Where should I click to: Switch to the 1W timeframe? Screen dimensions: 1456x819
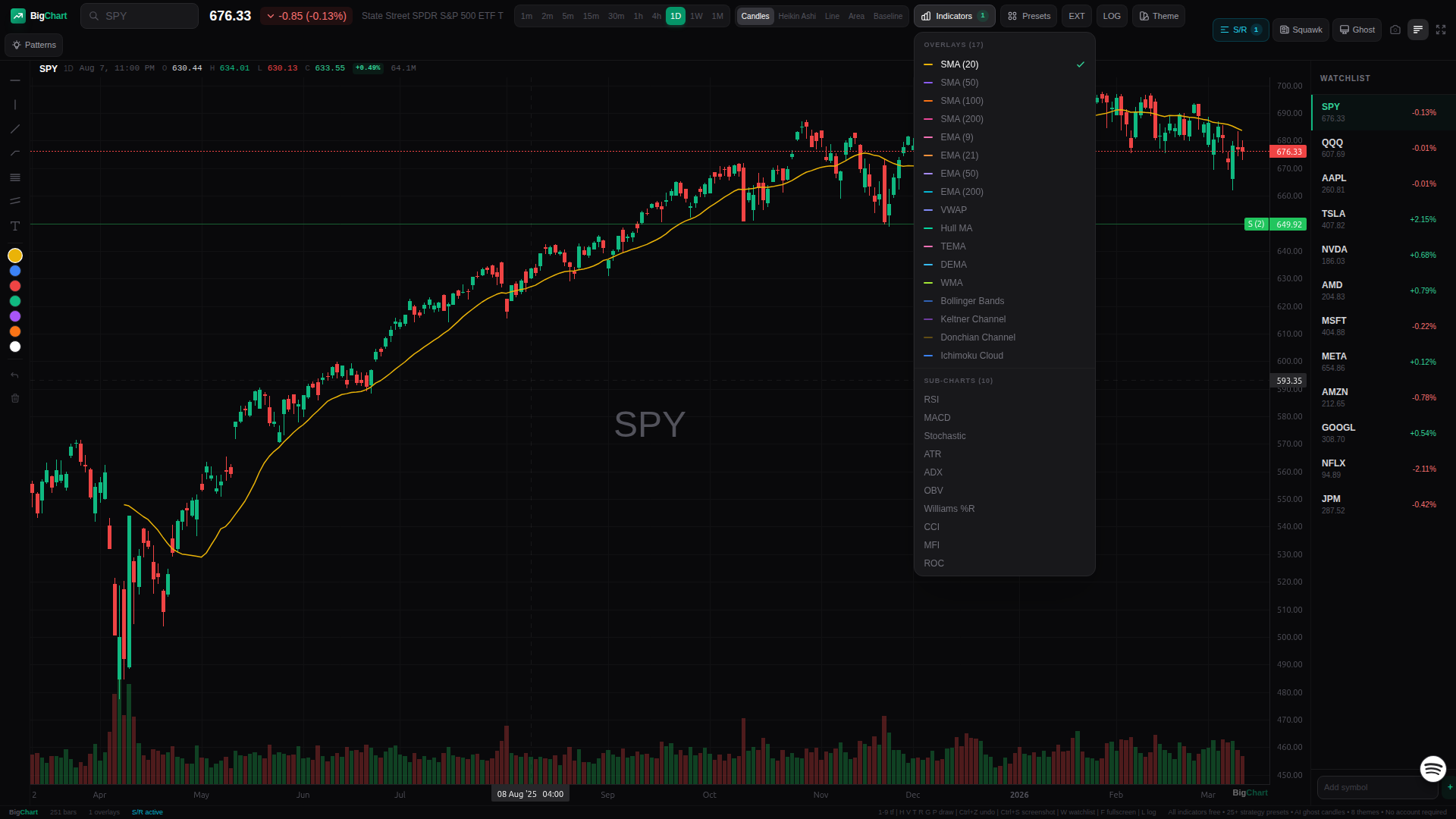coord(696,16)
